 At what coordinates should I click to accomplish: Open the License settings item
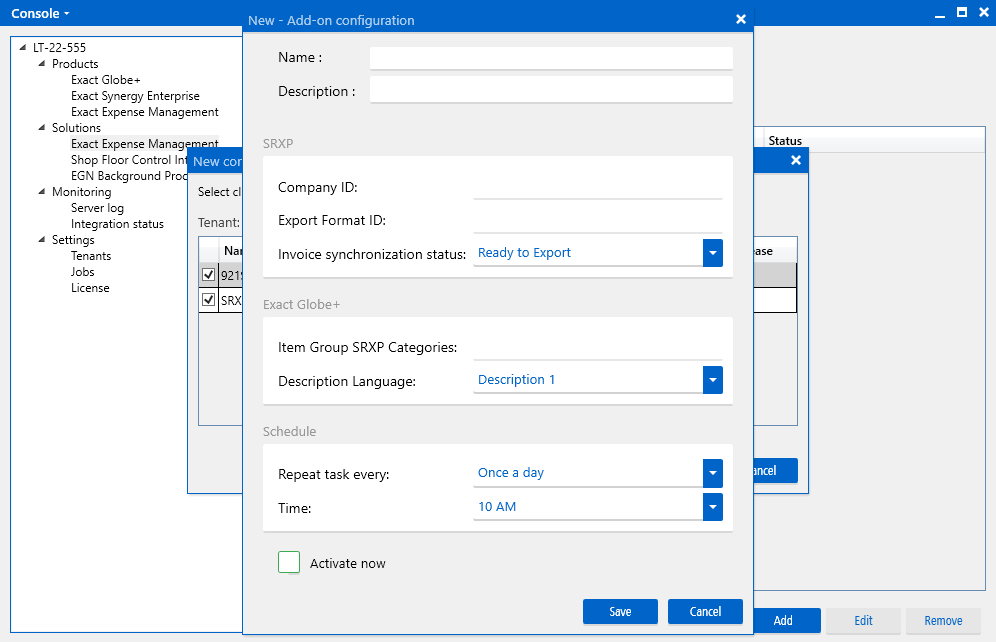90,288
